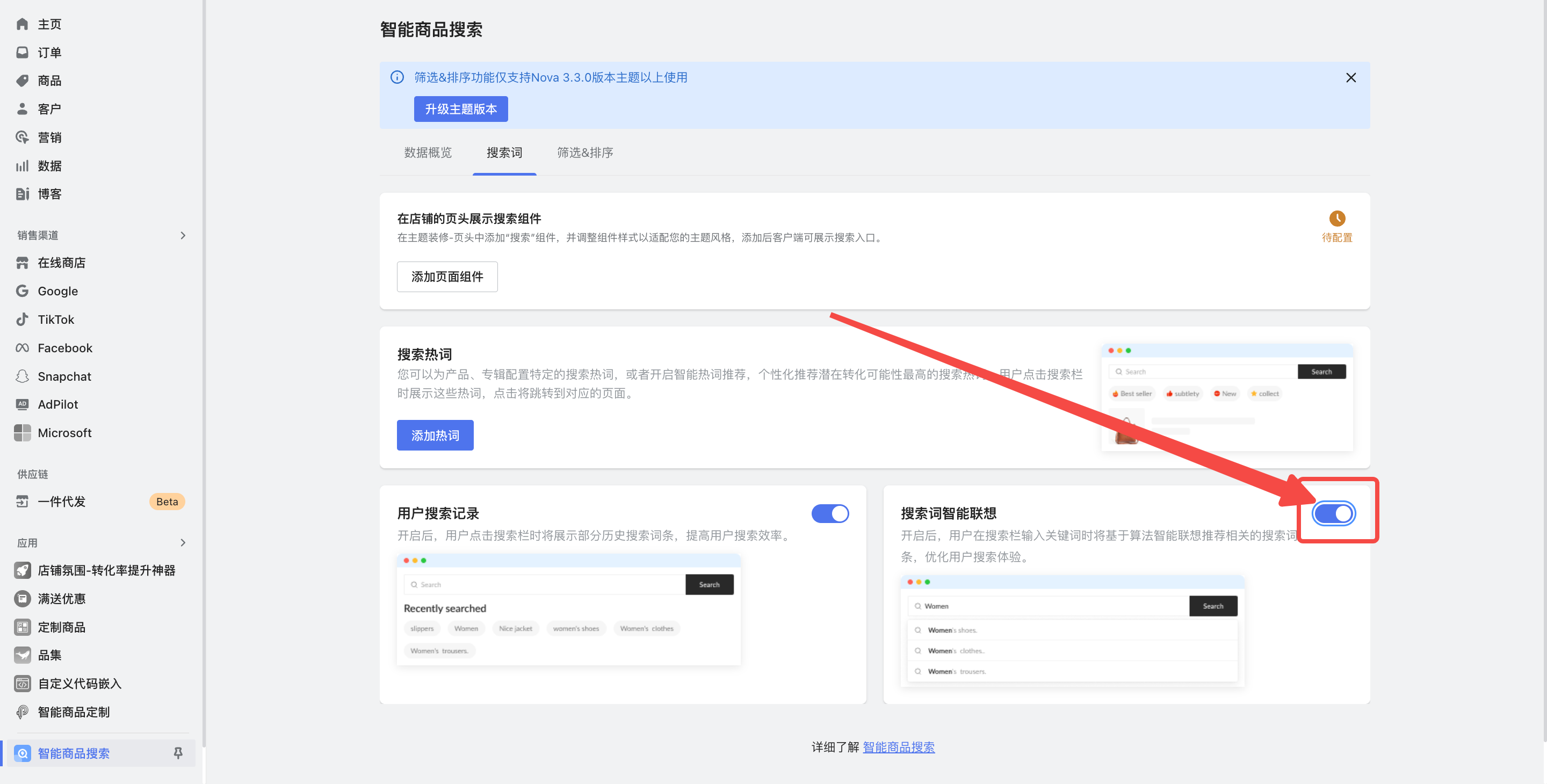Click the TikTok channel icon
Screen dimensions: 1547x784
coord(22,320)
